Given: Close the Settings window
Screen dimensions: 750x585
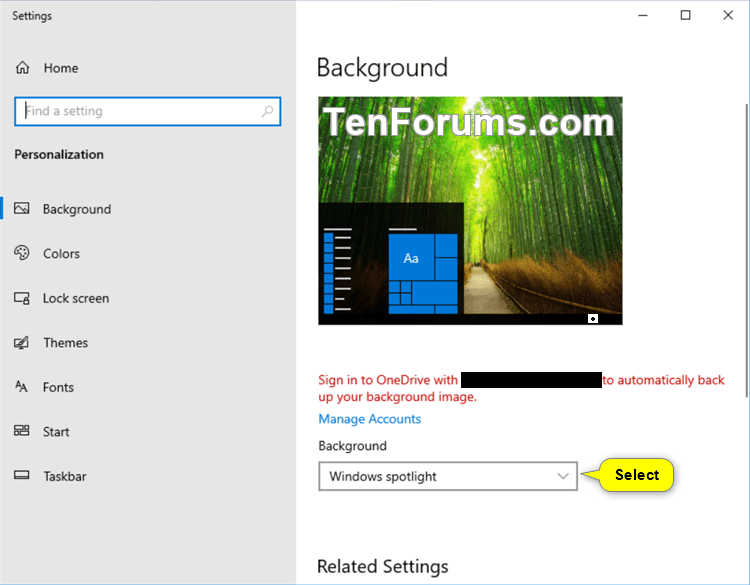Looking at the screenshot, I should [x=728, y=15].
